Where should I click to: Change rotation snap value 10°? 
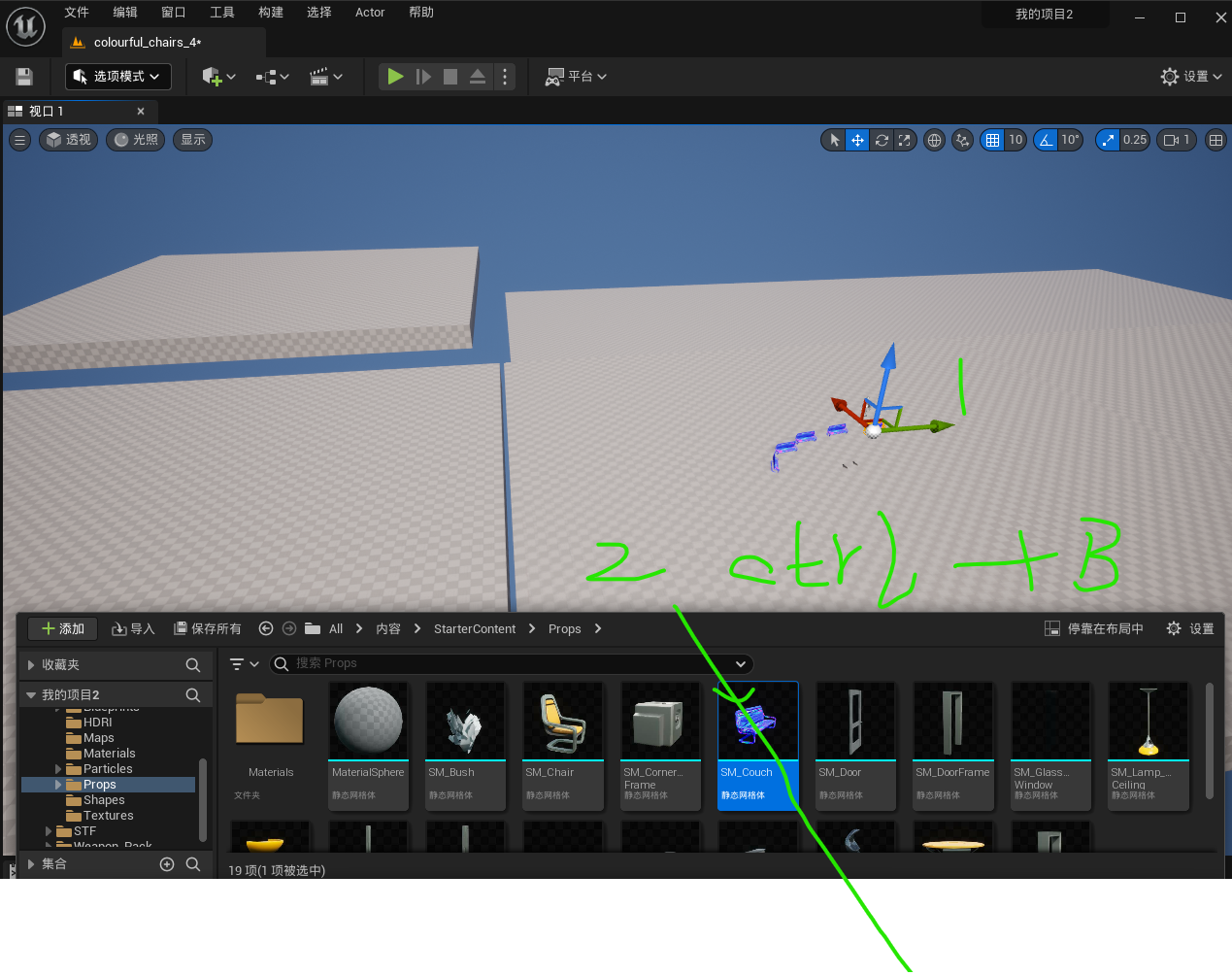click(1070, 140)
